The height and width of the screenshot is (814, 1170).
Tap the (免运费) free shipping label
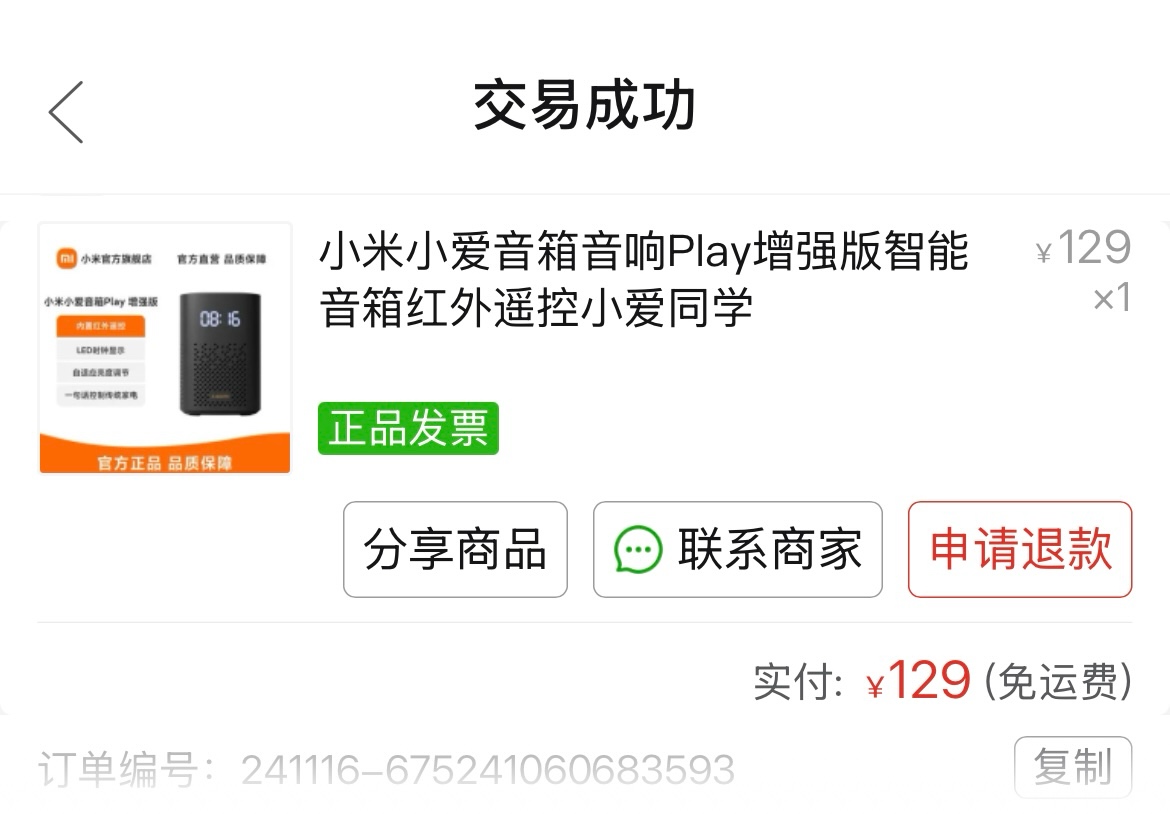pos(1058,681)
